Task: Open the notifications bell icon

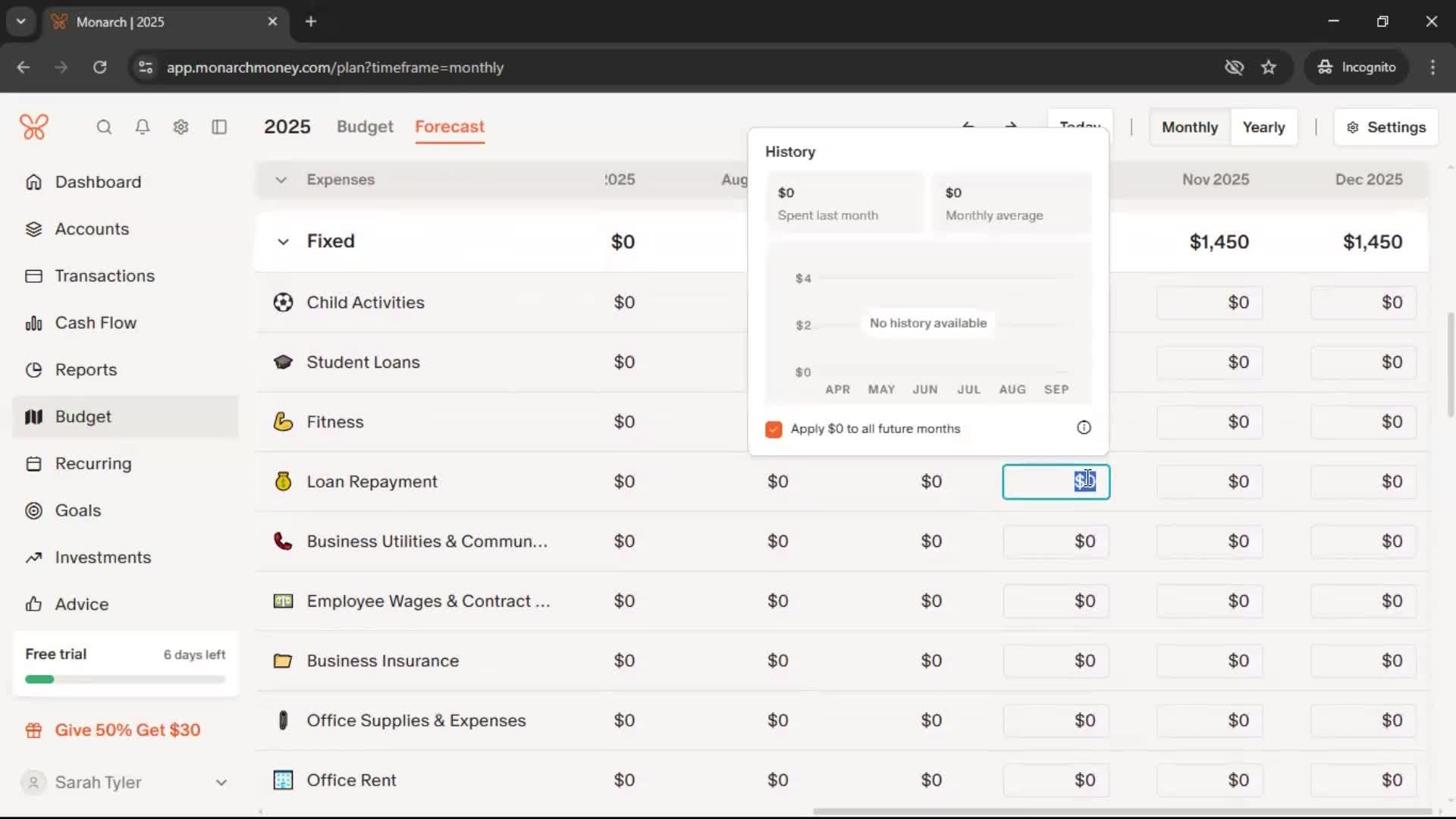Action: [x=143, y=127]
